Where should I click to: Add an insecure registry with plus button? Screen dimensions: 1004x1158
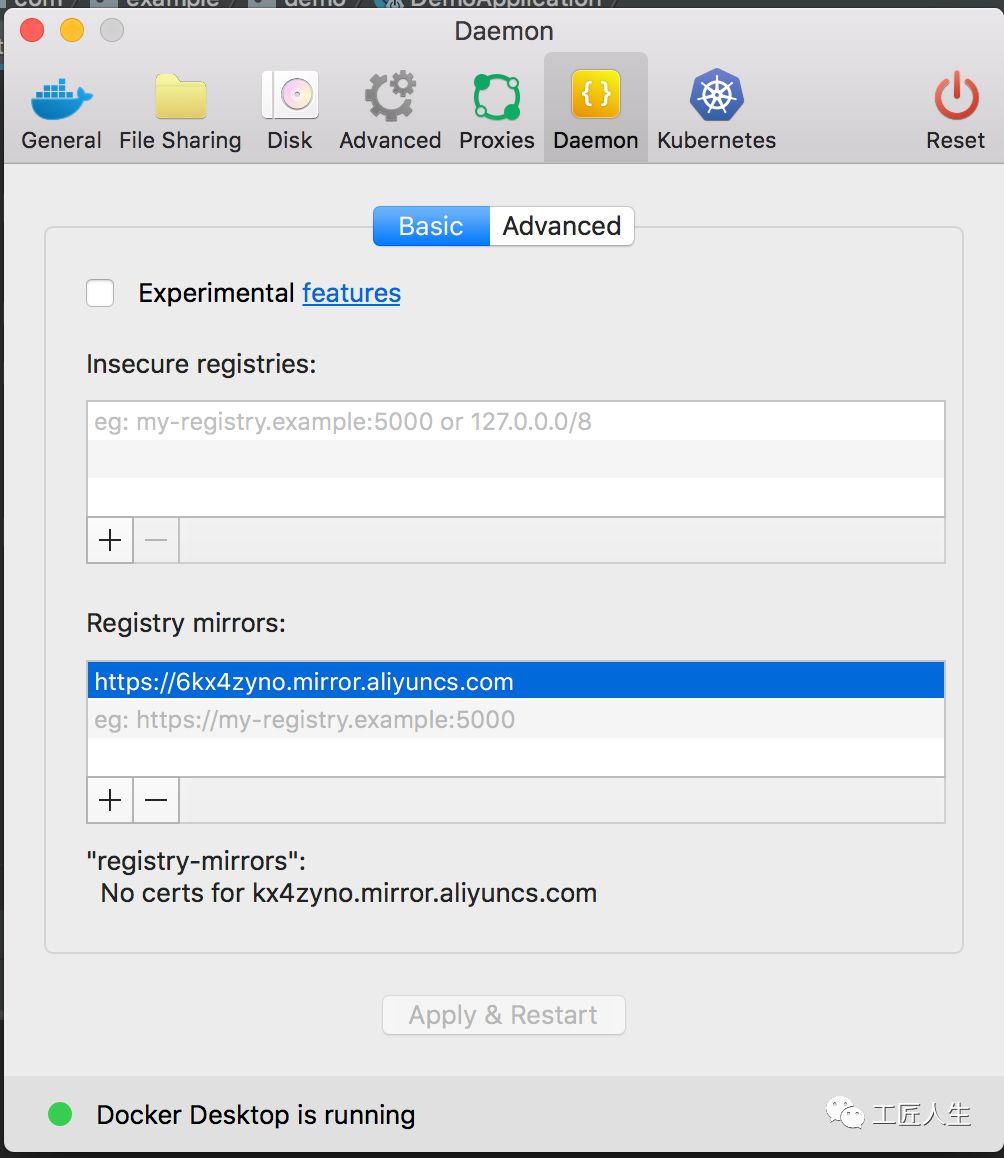[110, 540]
